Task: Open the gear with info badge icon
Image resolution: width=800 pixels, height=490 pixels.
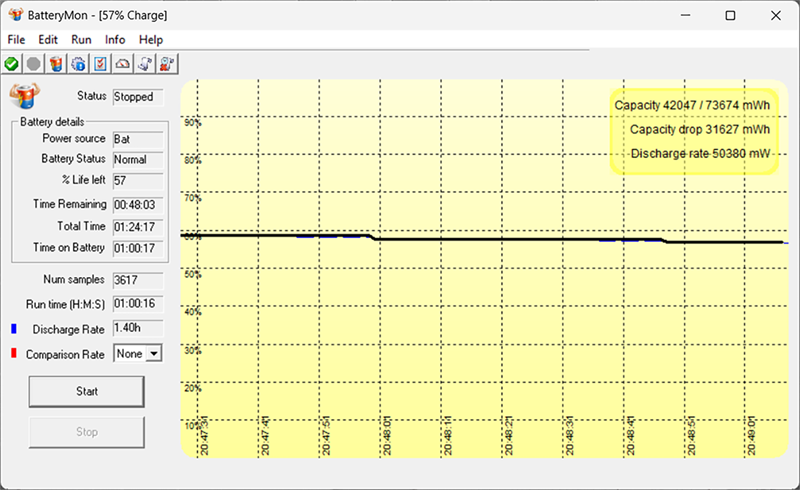Action: click(78, 64)
